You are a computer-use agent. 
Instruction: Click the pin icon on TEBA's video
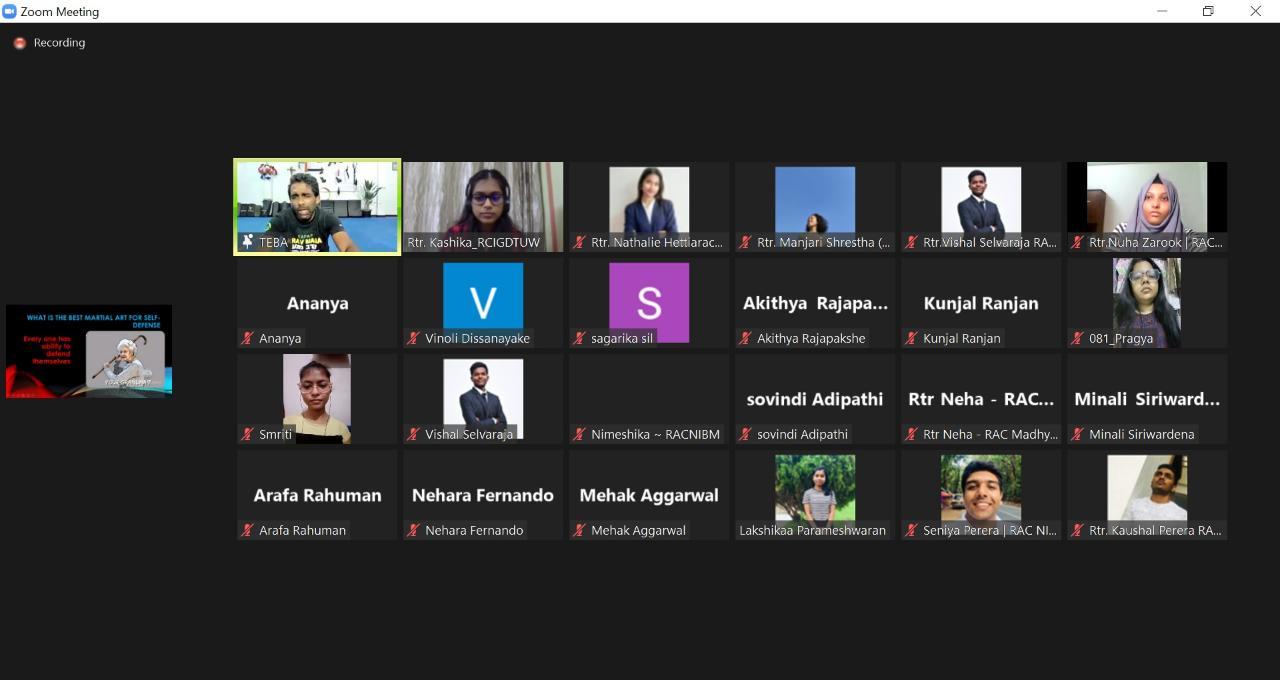[247, 242]
